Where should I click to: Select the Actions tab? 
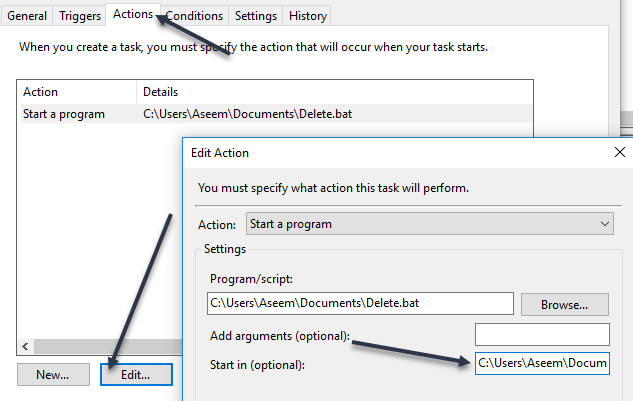(132, 14)
